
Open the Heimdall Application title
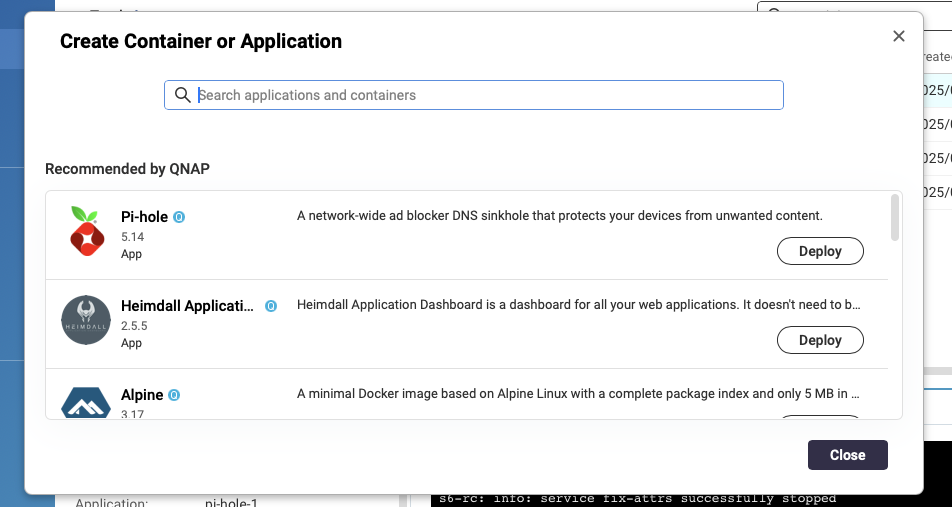[x=187, y=306]
